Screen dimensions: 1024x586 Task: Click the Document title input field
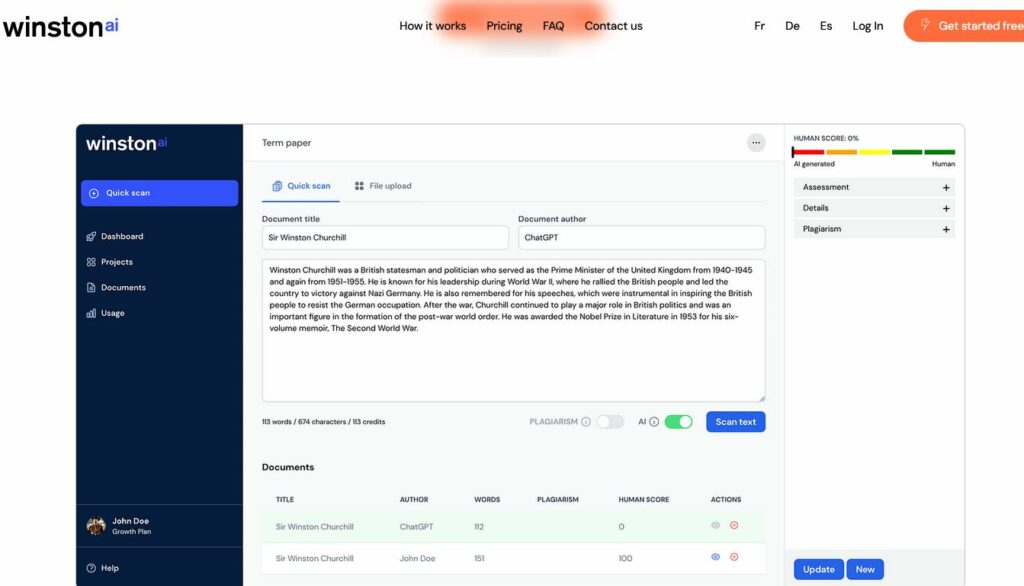click(x=385, y=238)
